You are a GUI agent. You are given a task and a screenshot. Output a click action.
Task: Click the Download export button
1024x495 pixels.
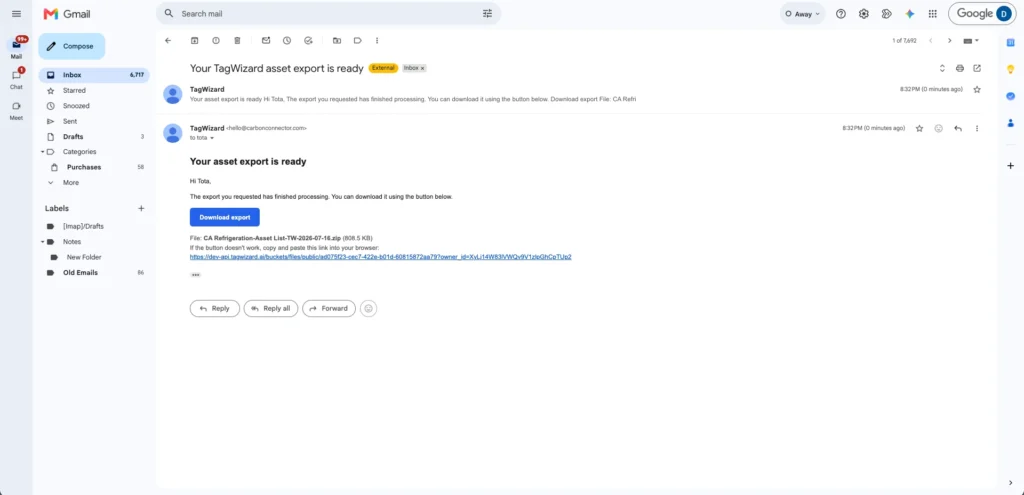pyautogui.click(x=225, y=217)
